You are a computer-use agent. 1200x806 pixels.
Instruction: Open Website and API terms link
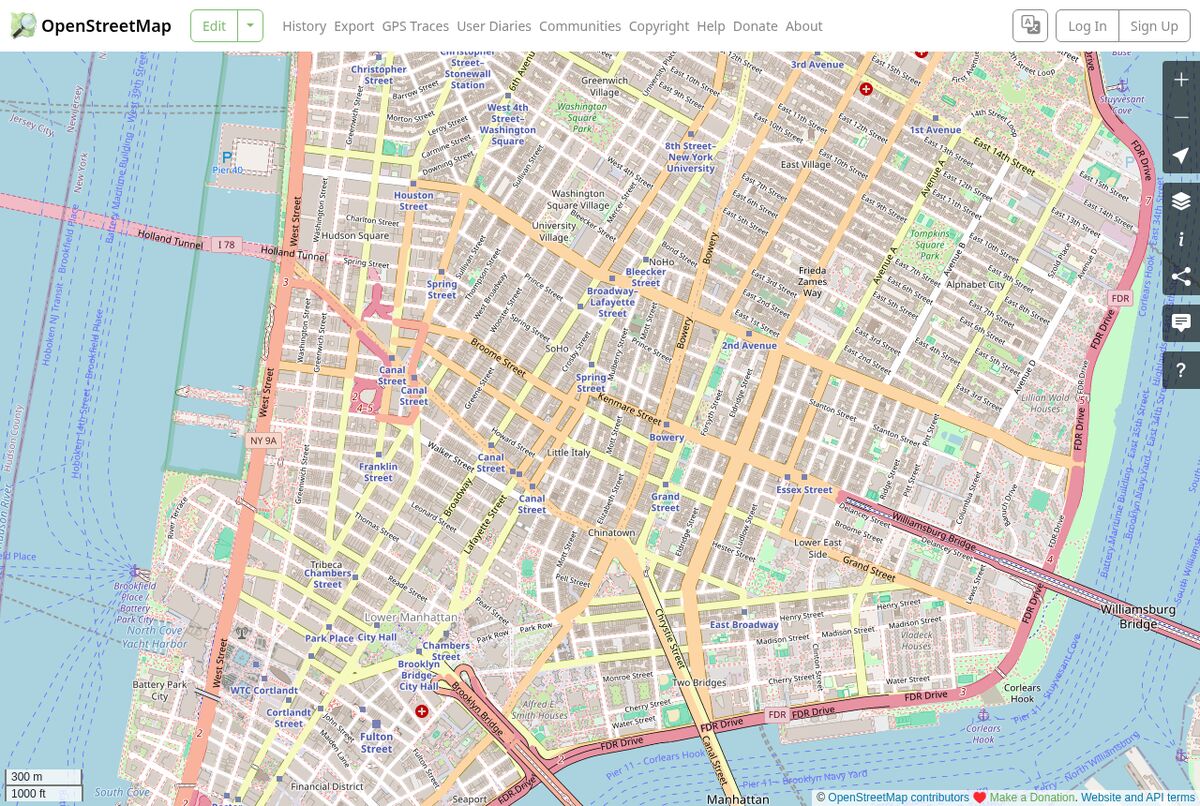pyautogui.click(x=1138, y=798)
